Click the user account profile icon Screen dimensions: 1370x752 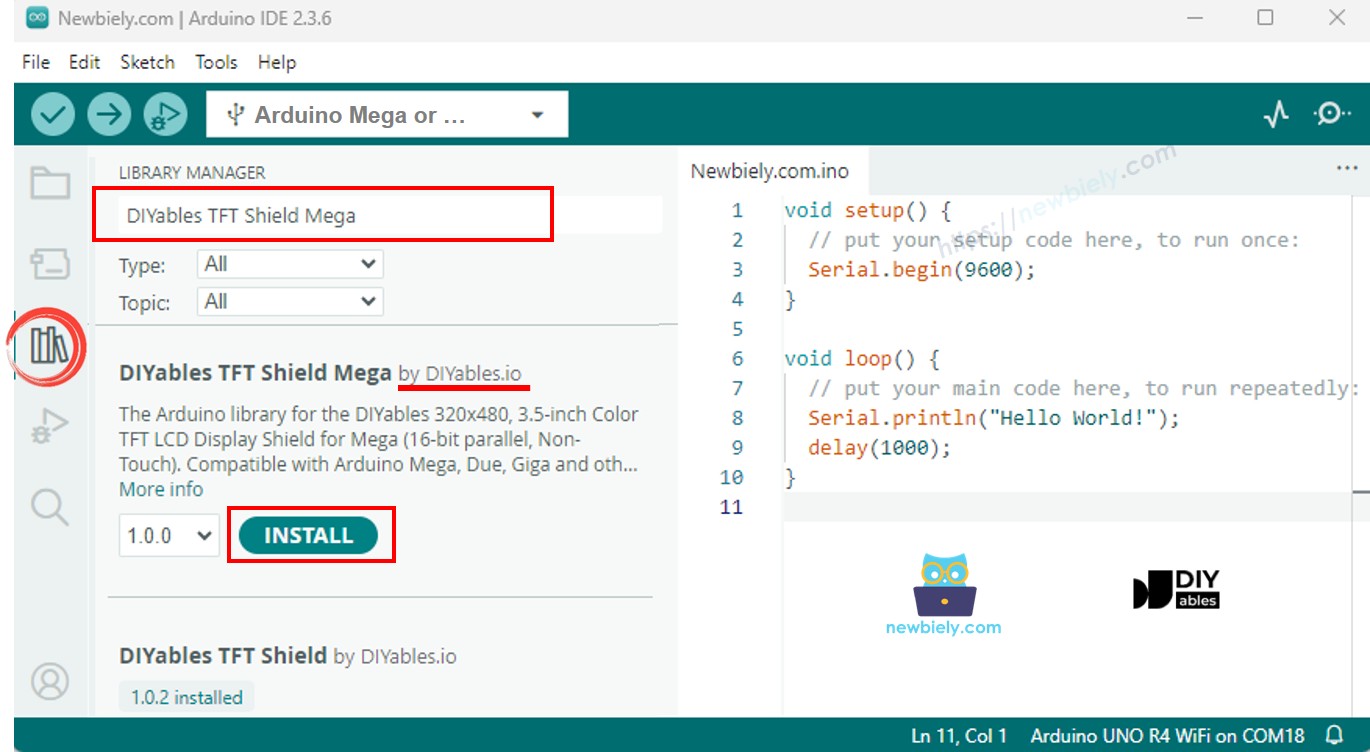[x=50, y=681]
